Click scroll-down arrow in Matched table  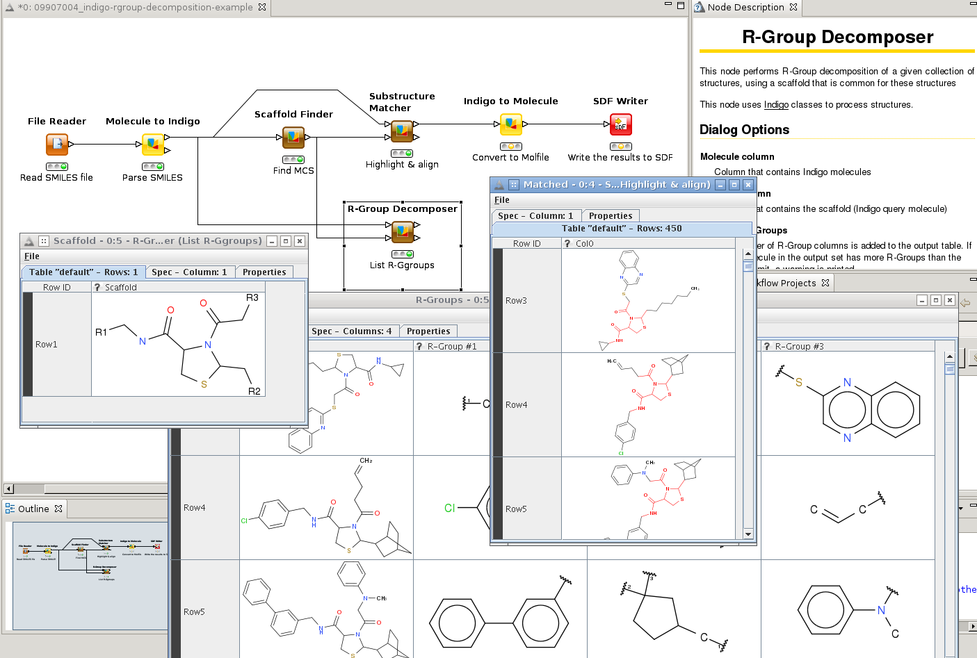(x=747, y=536)
